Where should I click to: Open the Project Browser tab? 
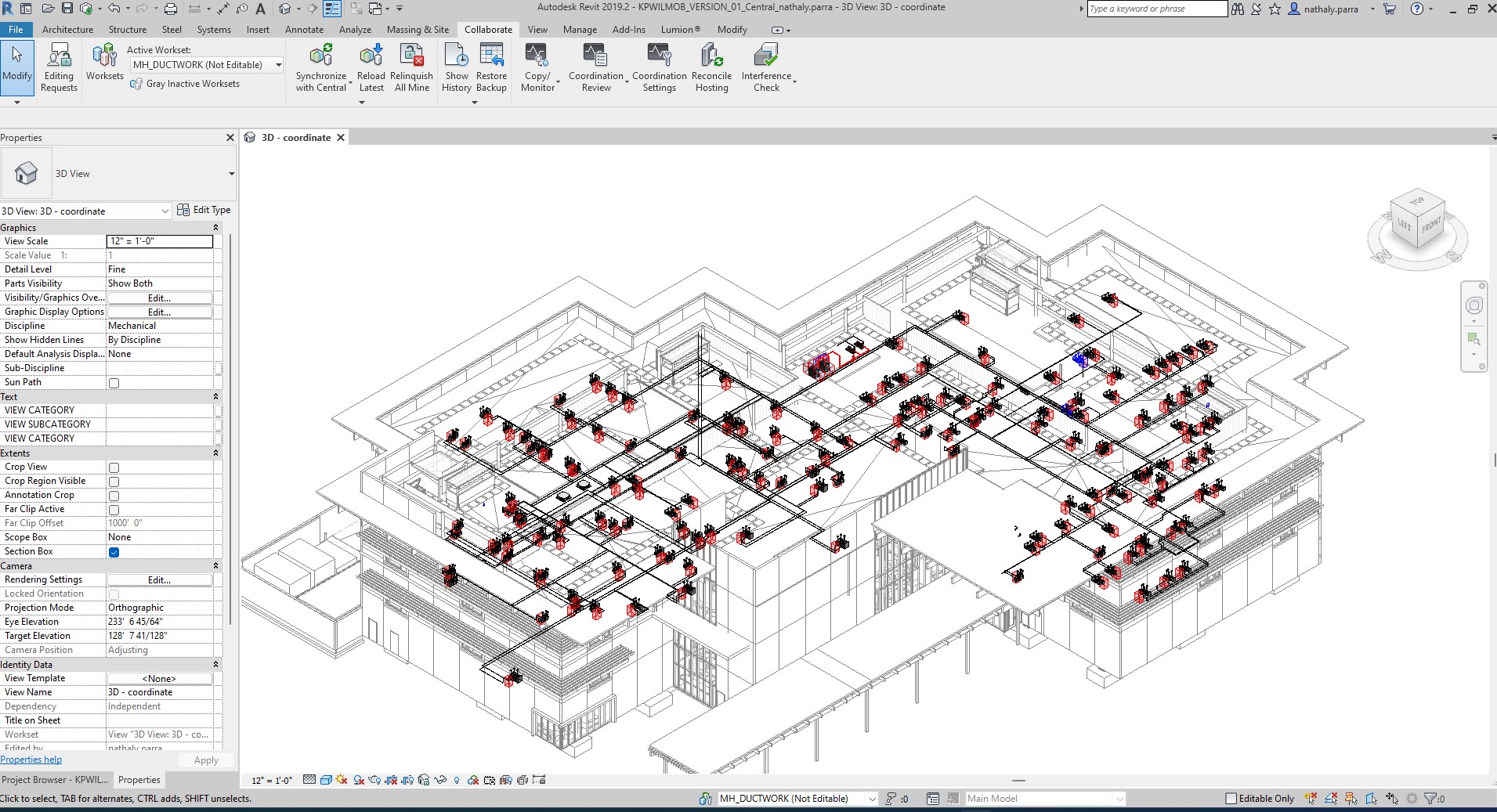tap(55, 780)
